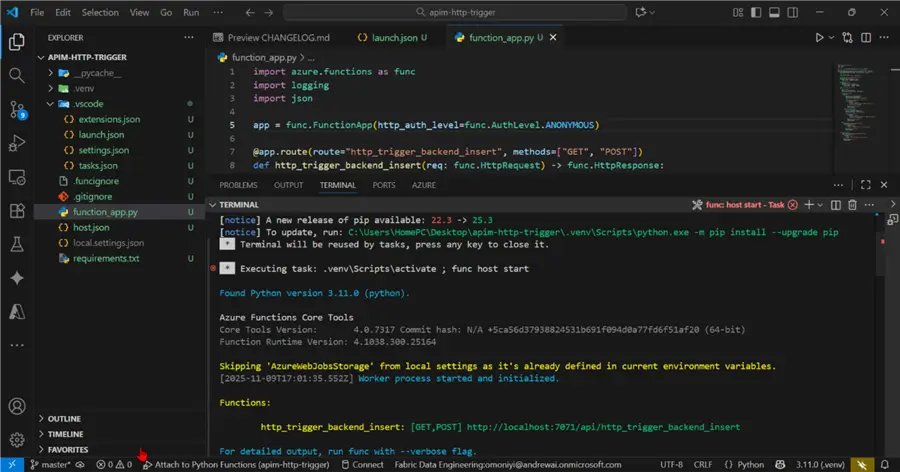The width and height of the screenshot is (900, 472).
Task: Open host.json in the explorer
Action: 91,227
